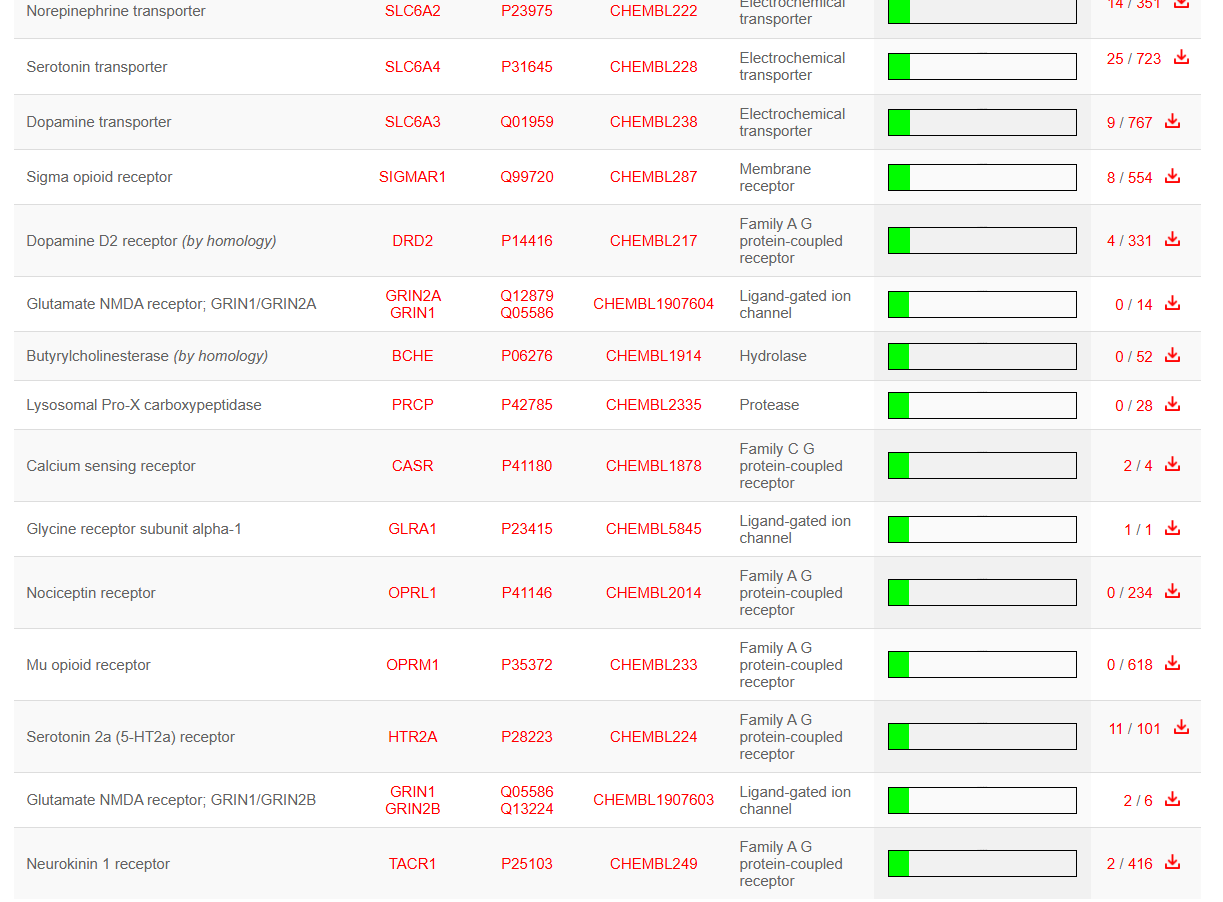Click the 25 / 723 known actives link

click(x=1133, y=59)
